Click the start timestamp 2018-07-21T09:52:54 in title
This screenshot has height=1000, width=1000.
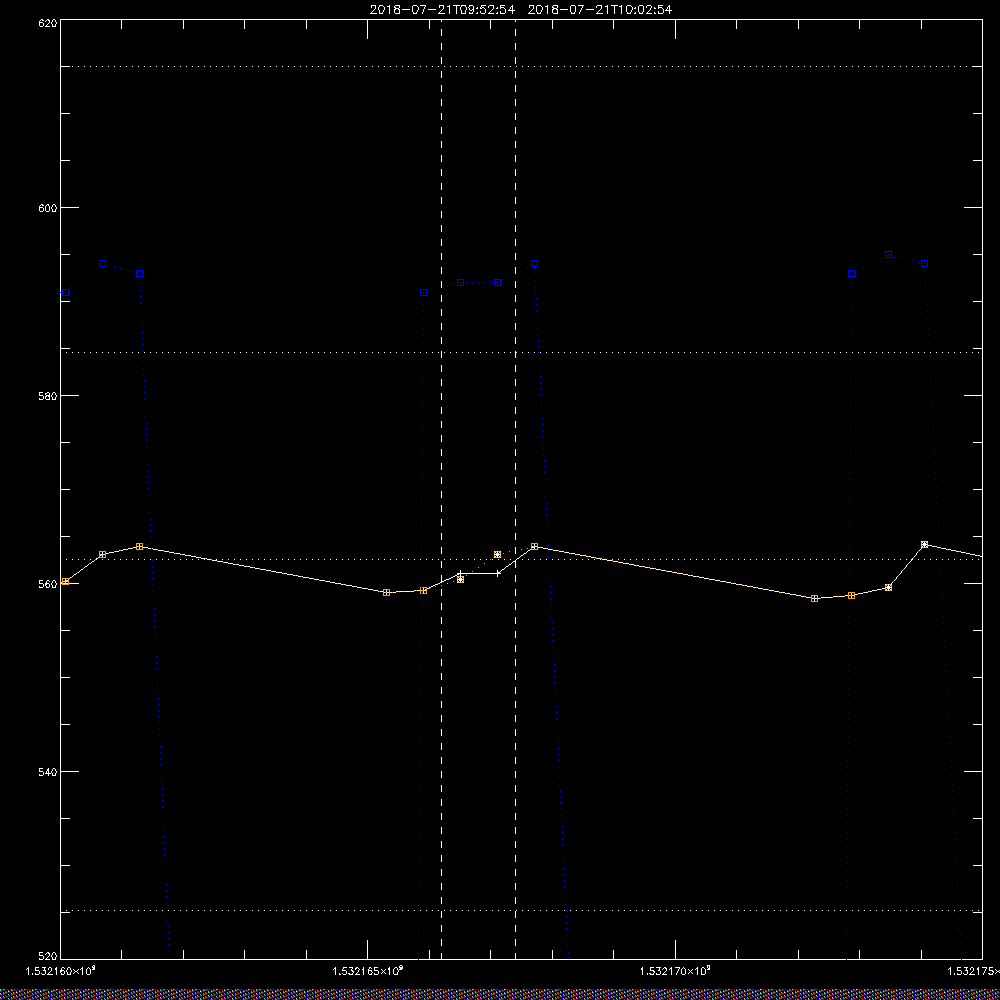[x=443, y=10]
